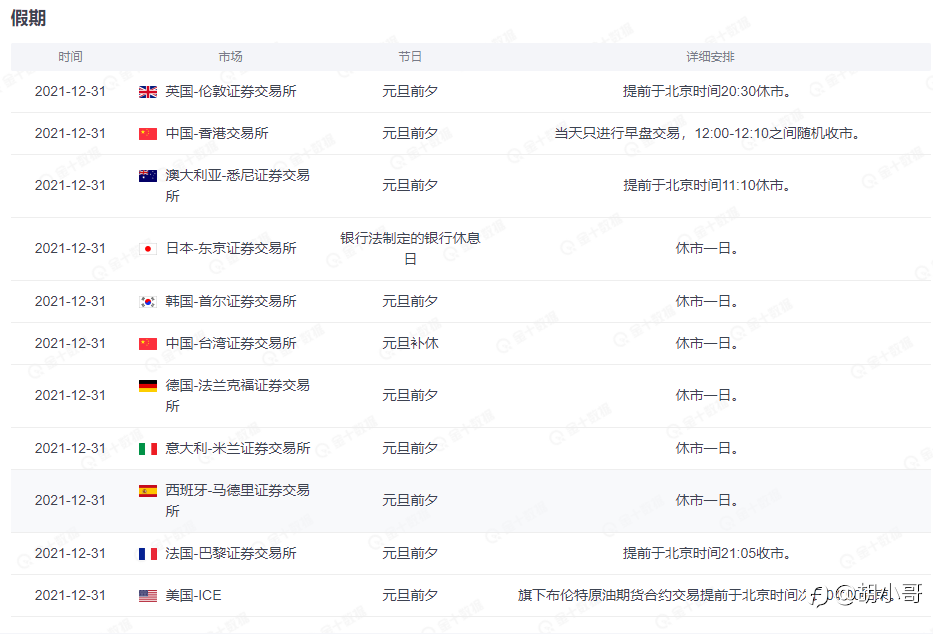Screen dimensions: 933x634
Task: Select market name 日本-东京证券交易所
Action: [x=231, y=248]
